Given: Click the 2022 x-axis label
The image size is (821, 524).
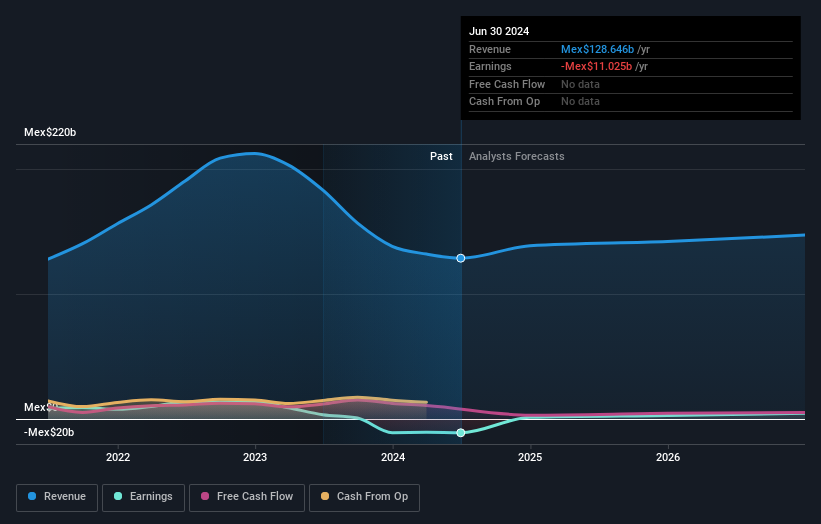Looking at the screenshot, I should tap(118, 457).
